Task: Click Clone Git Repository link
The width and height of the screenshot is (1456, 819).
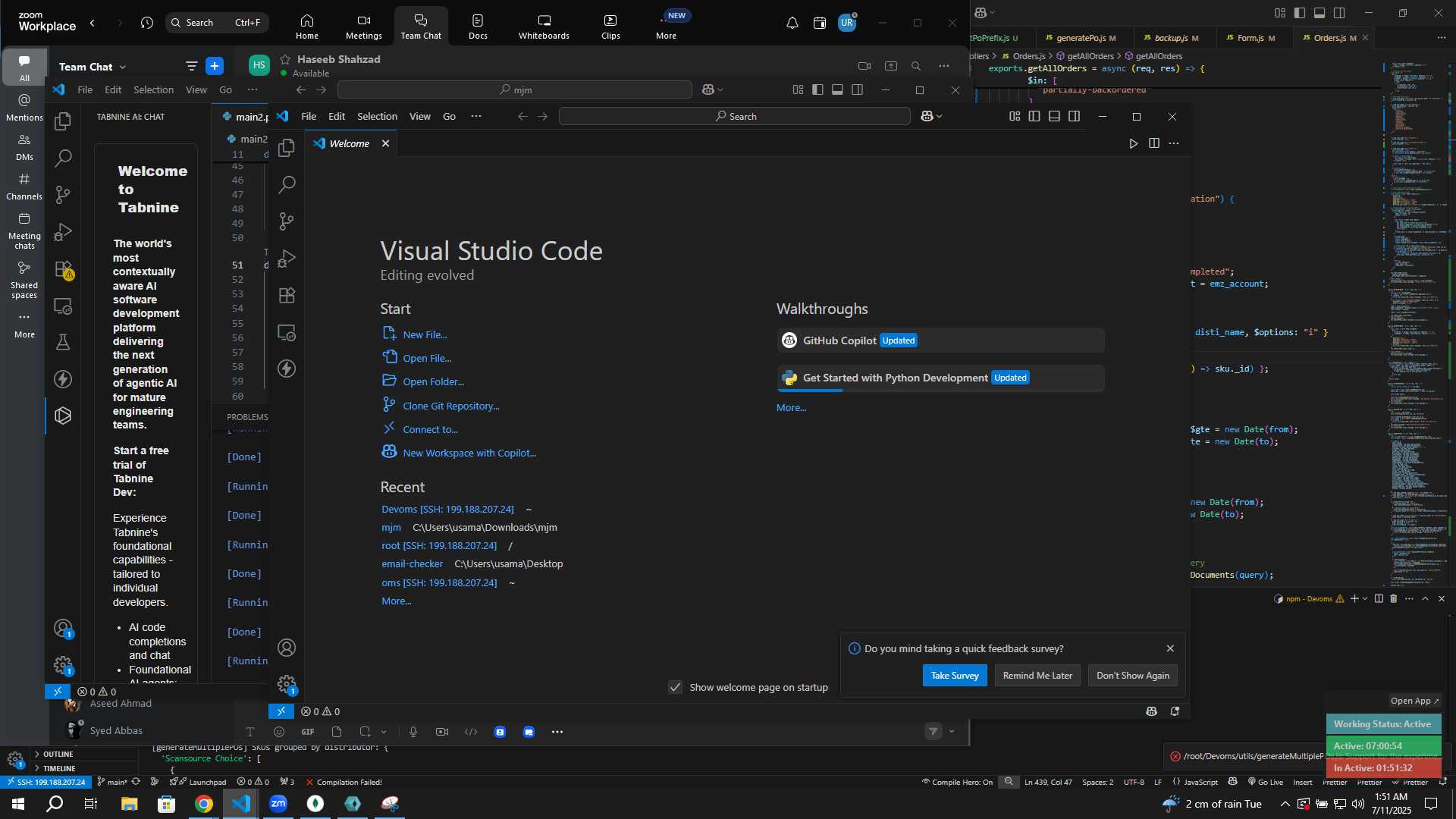Action: [450, 406]
